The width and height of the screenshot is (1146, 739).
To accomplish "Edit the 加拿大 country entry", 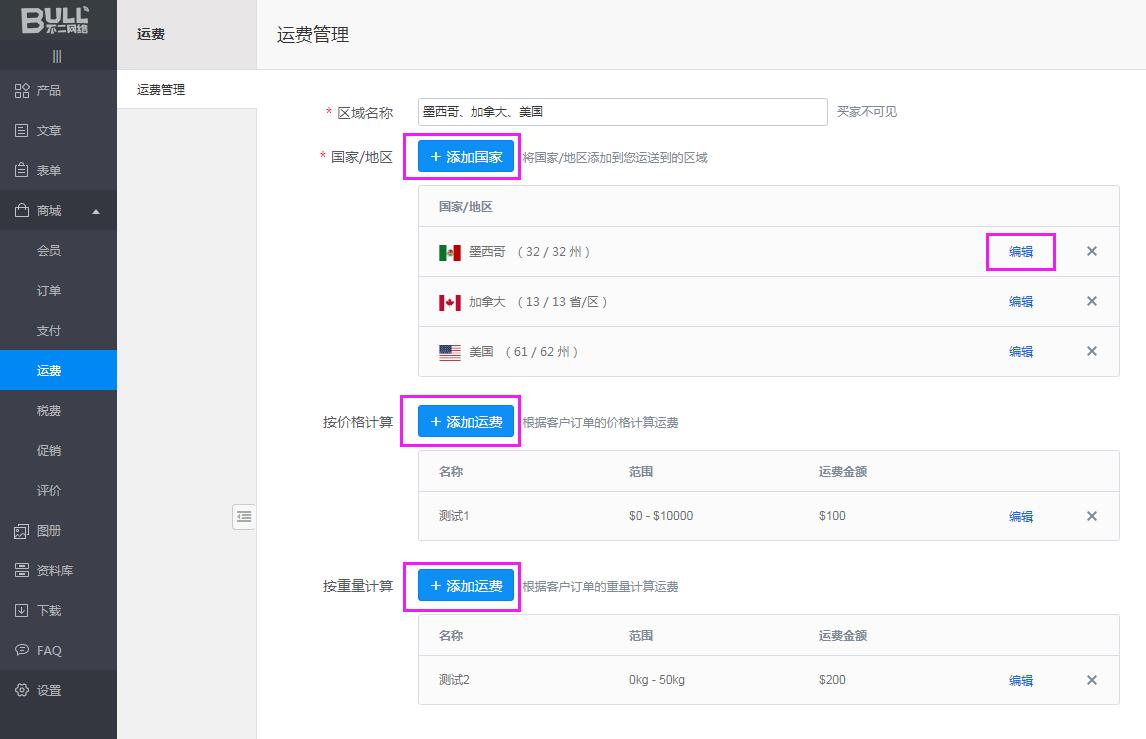I will tap(1020, 302).
